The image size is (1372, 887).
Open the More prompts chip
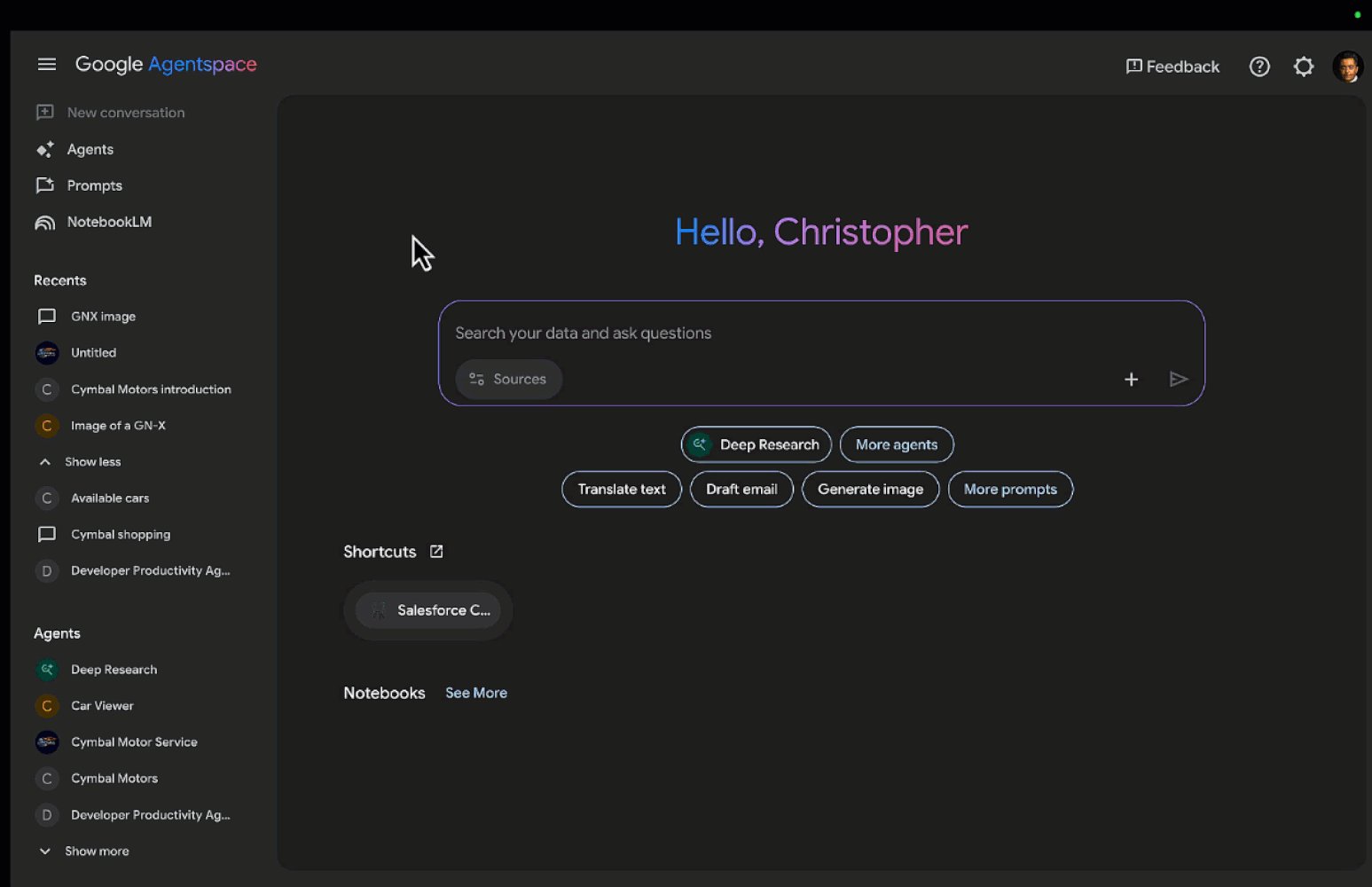pyautogui.click(x=1010, y=490)
